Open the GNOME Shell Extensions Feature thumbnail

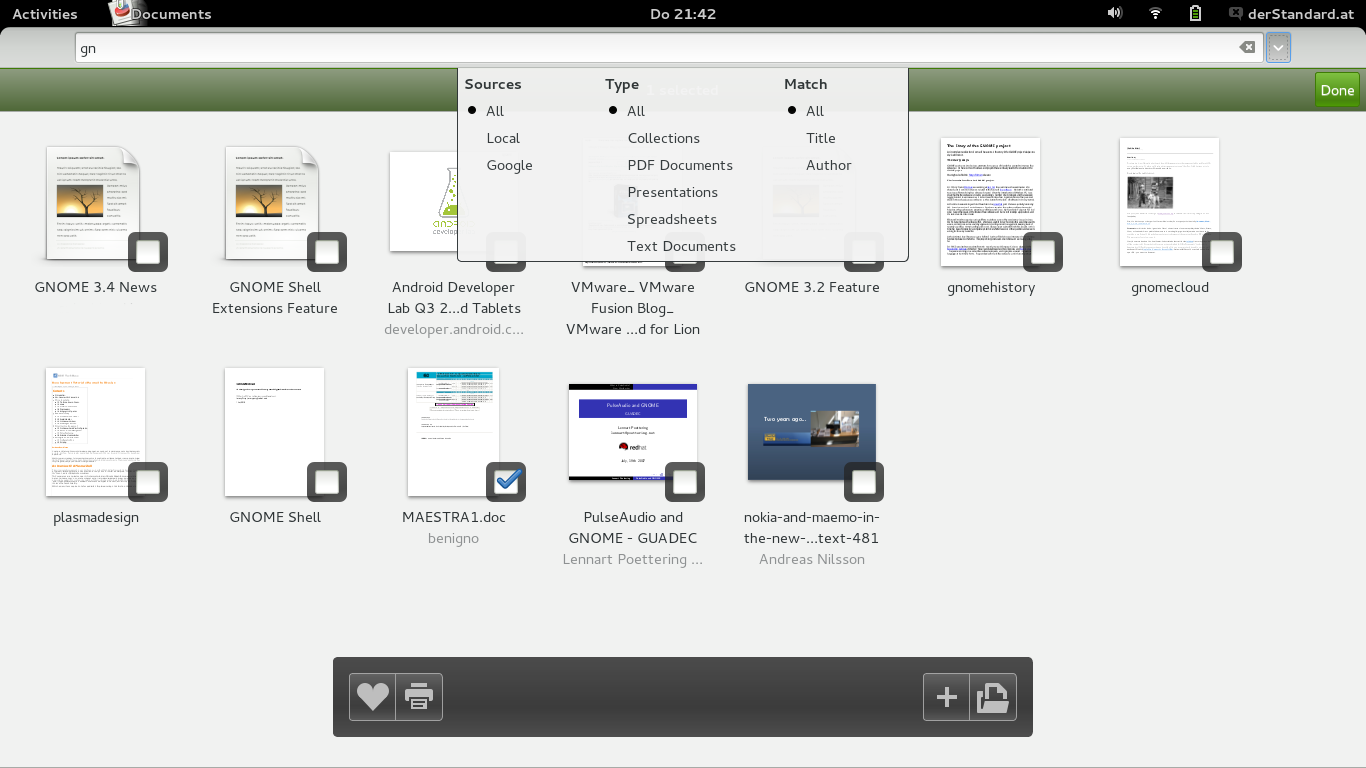(x=273, y=203)
